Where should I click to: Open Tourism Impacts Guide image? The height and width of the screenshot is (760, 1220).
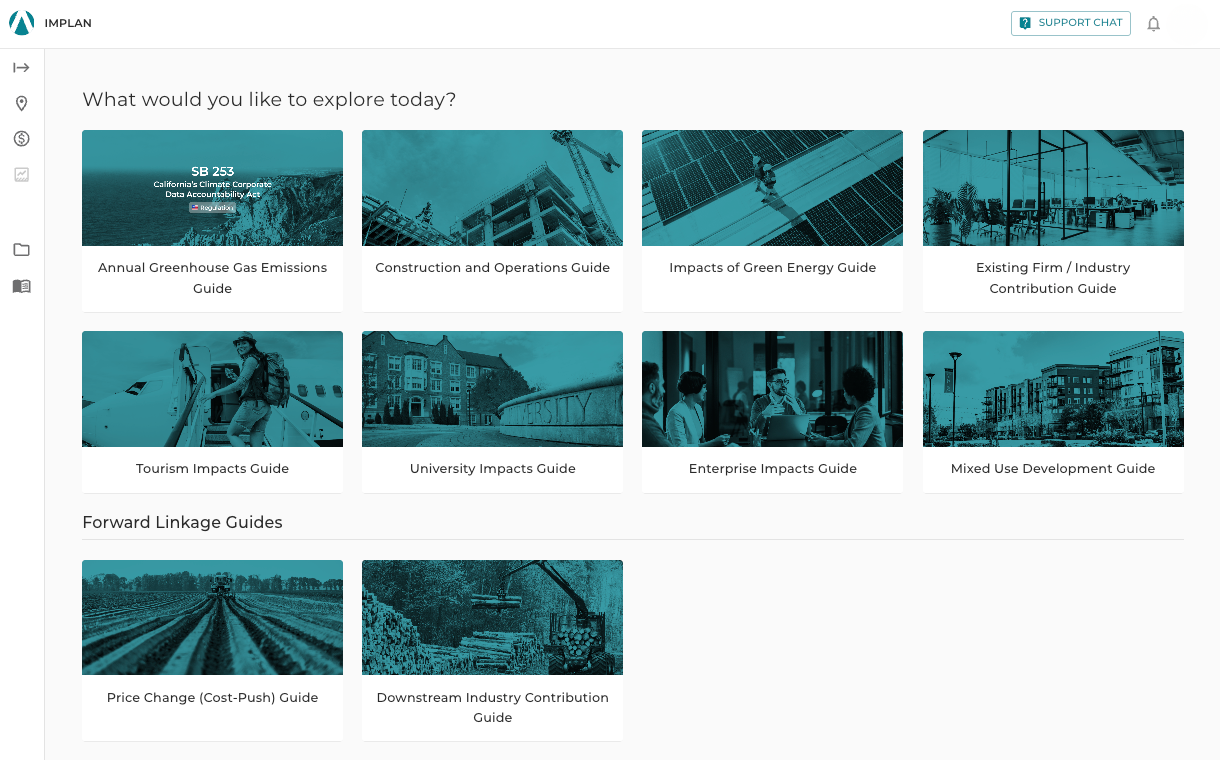coord(212,389)
